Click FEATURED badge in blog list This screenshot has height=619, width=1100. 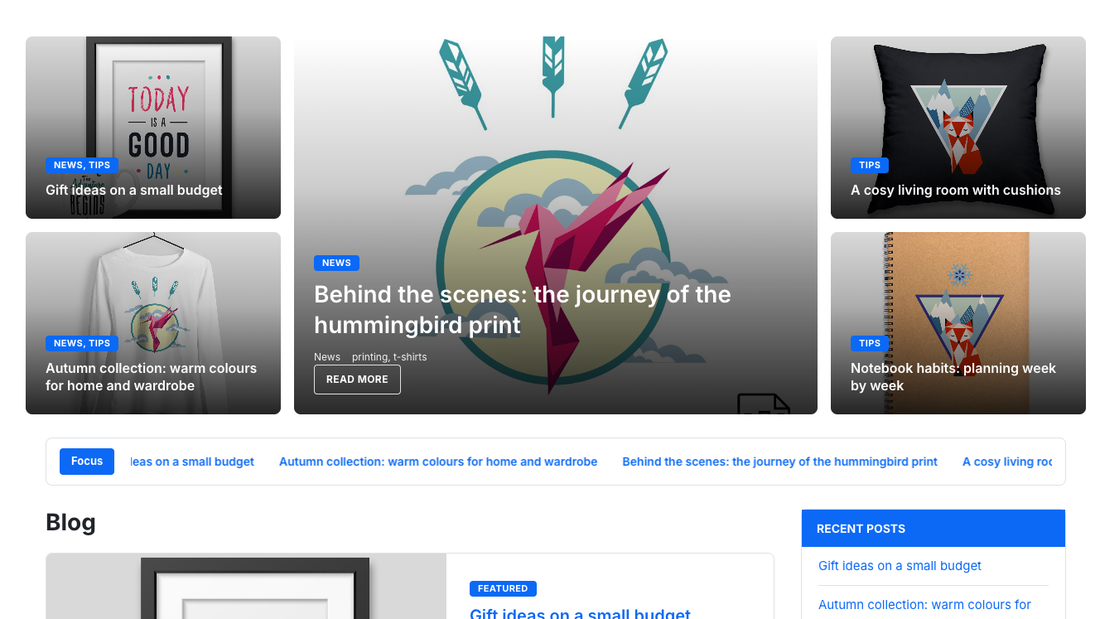(503, 588)
